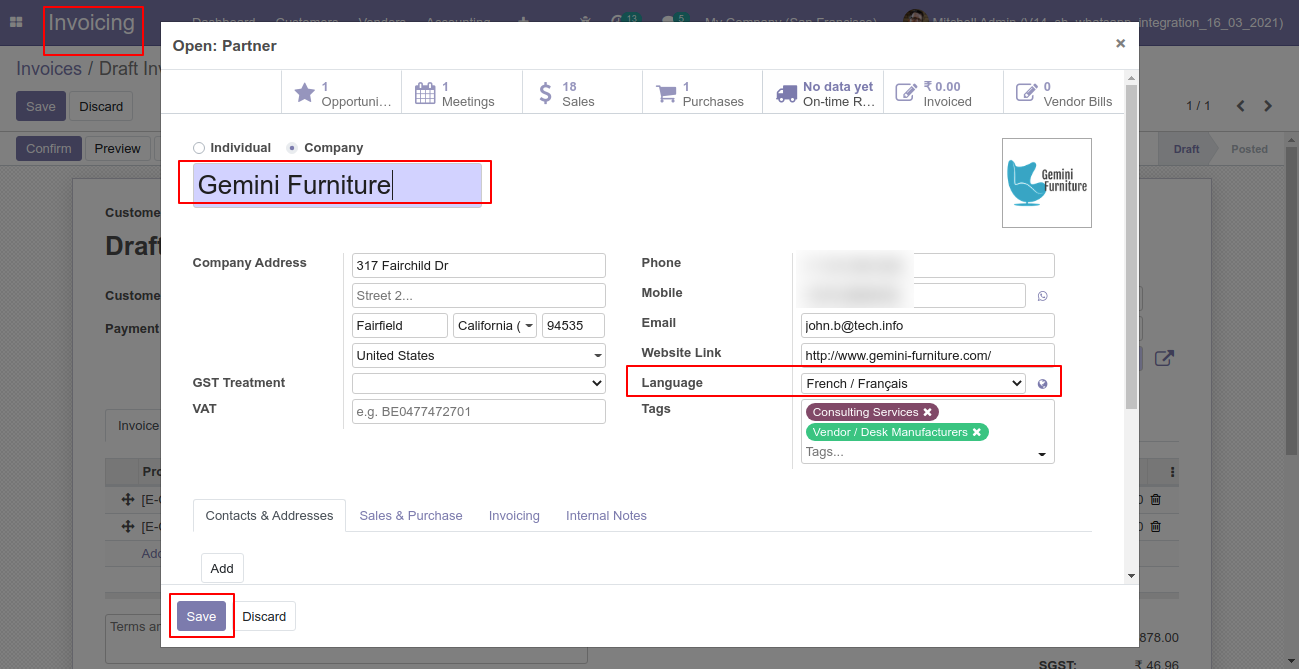Click the scrollbar down arrow in dialog
Screen dimensions: 1299x669
tap(1131, 576)
